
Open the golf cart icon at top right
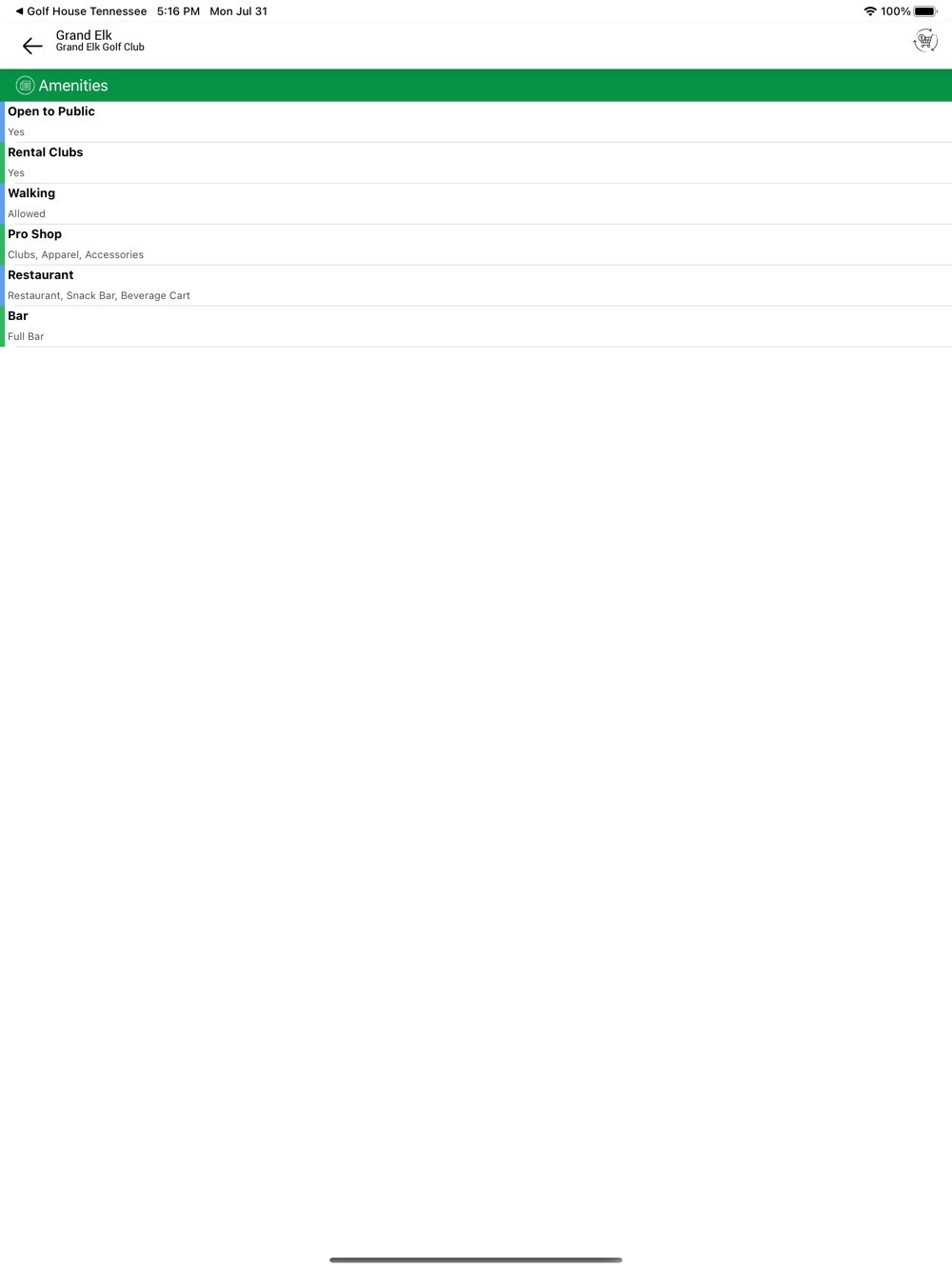click(925, 41)
